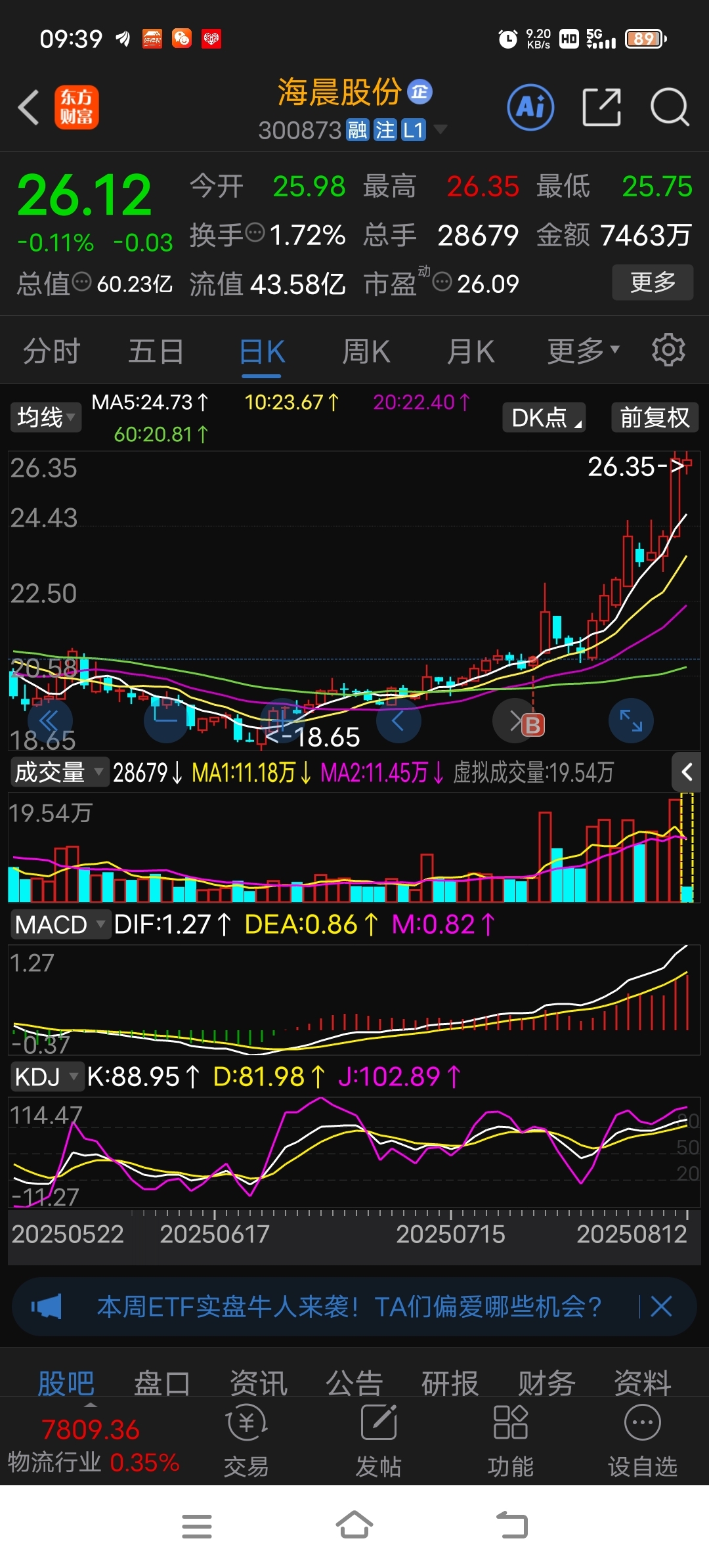This screenshot has width=709, height=1568.
Task: Open the 资料 tab
Action: pos(643,1383)
